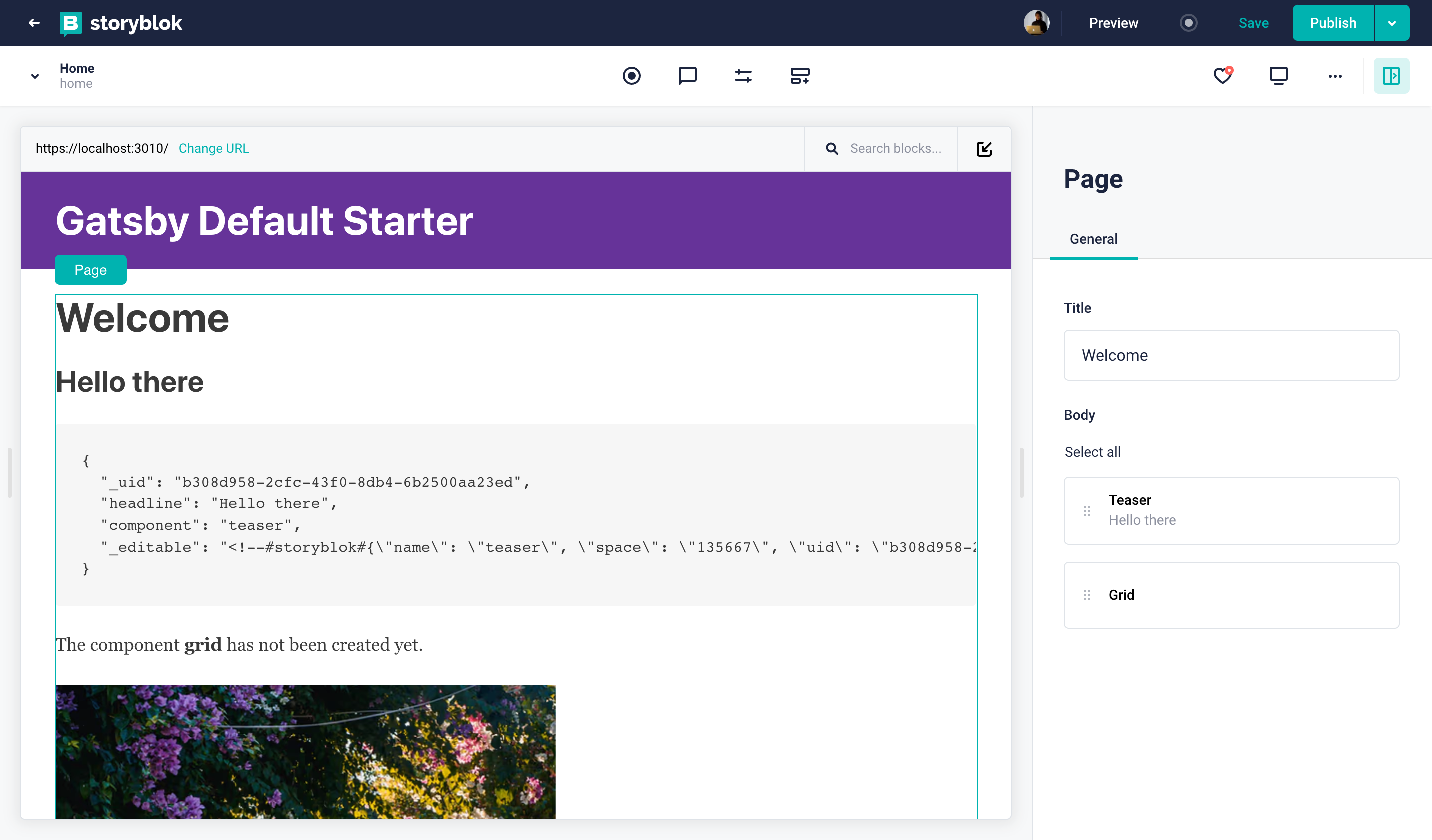Image resolution: width=1432 pixels, height=840 pixels.
Task: Open the Grid block item
Action: [1231, 595]
